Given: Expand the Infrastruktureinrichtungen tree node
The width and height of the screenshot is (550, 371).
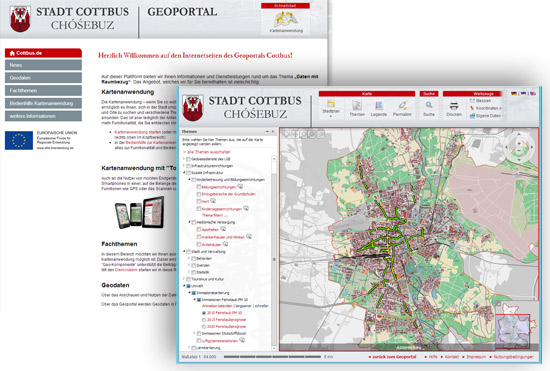Looking at the screenshot, I should click(184, 166).
